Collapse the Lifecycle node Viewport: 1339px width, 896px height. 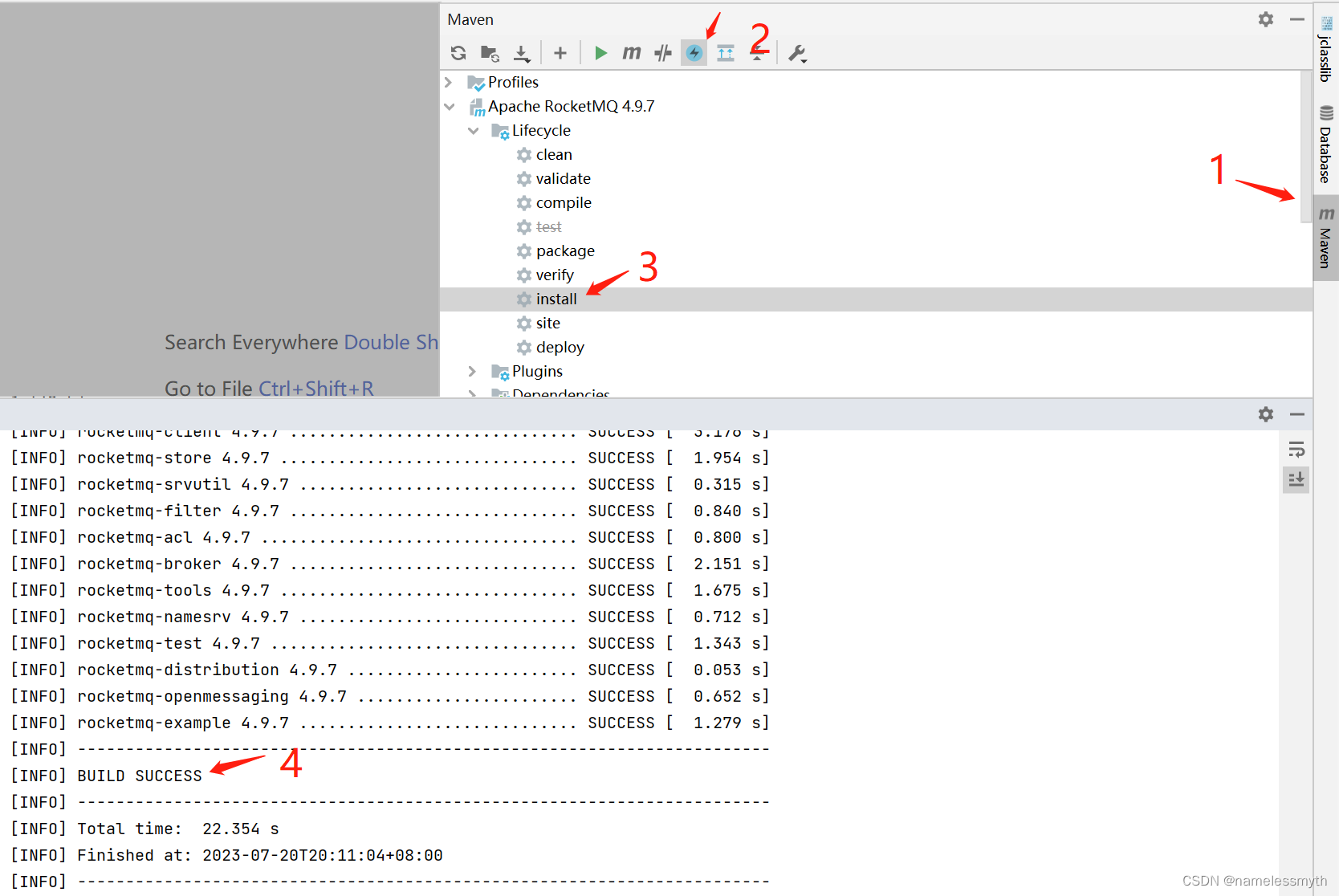tap(473, 131)
